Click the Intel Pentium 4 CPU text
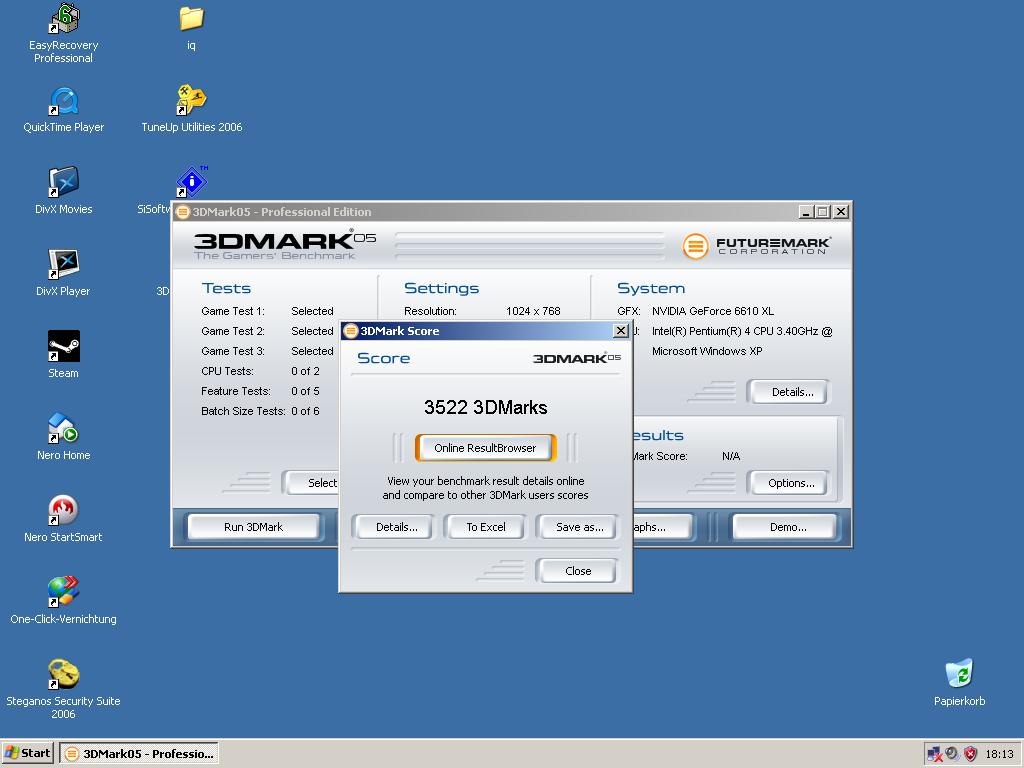This screenshot has height=768, width=1024. [x=742, y=331]
